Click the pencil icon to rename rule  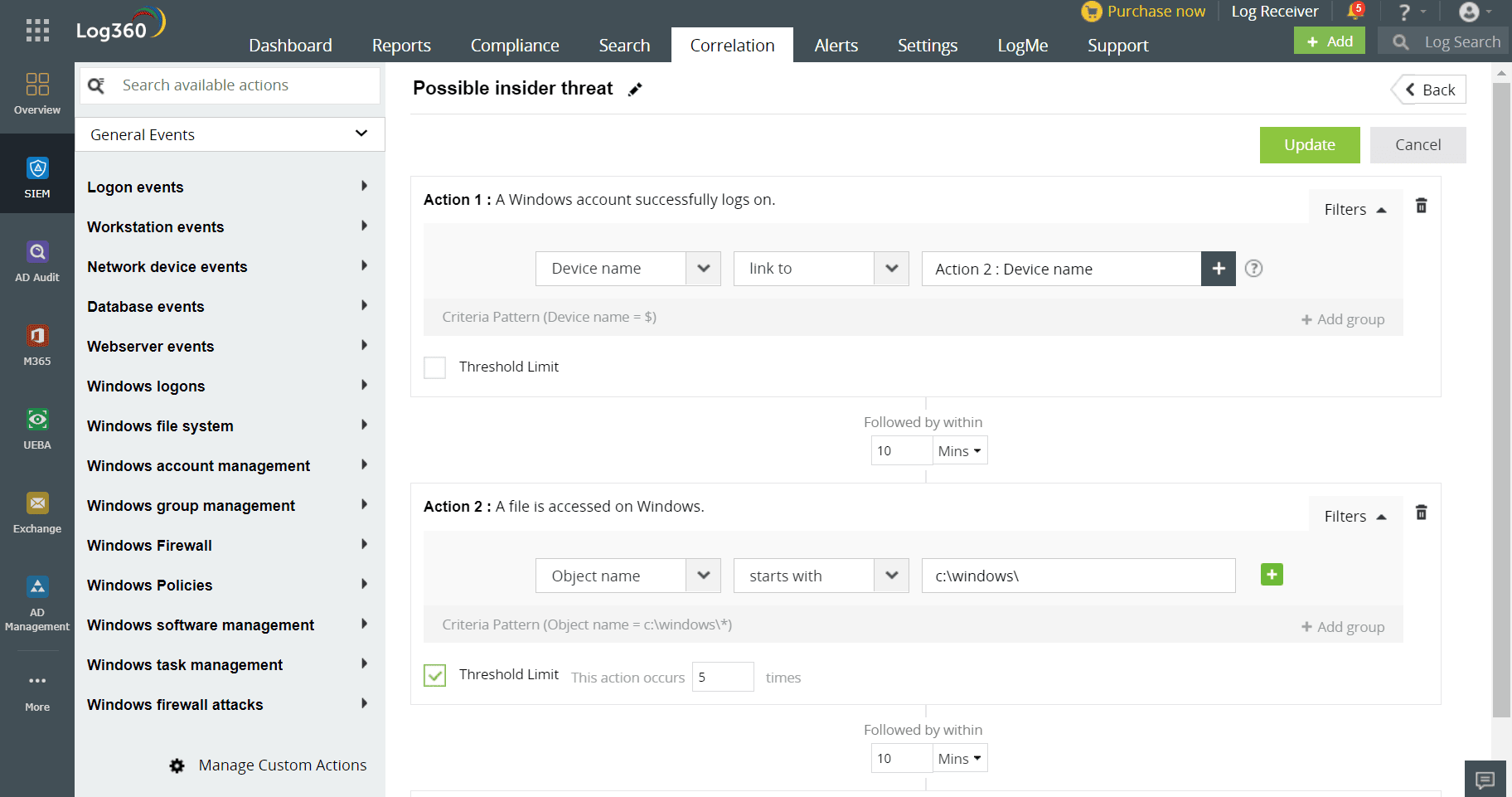[635, 90]
